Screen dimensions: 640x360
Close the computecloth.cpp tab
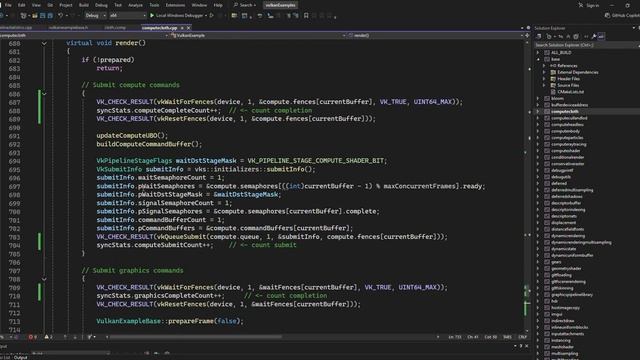pyautogui.click(x=189, y=28)
